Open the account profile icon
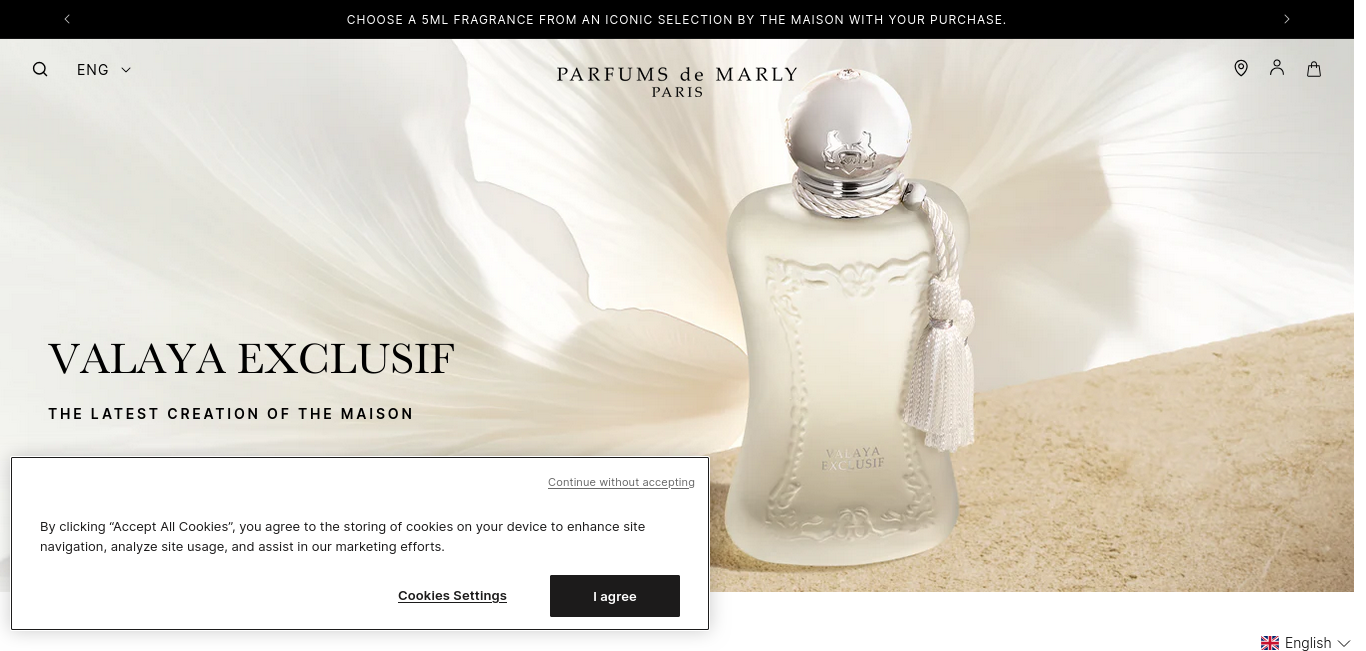 1277,68
